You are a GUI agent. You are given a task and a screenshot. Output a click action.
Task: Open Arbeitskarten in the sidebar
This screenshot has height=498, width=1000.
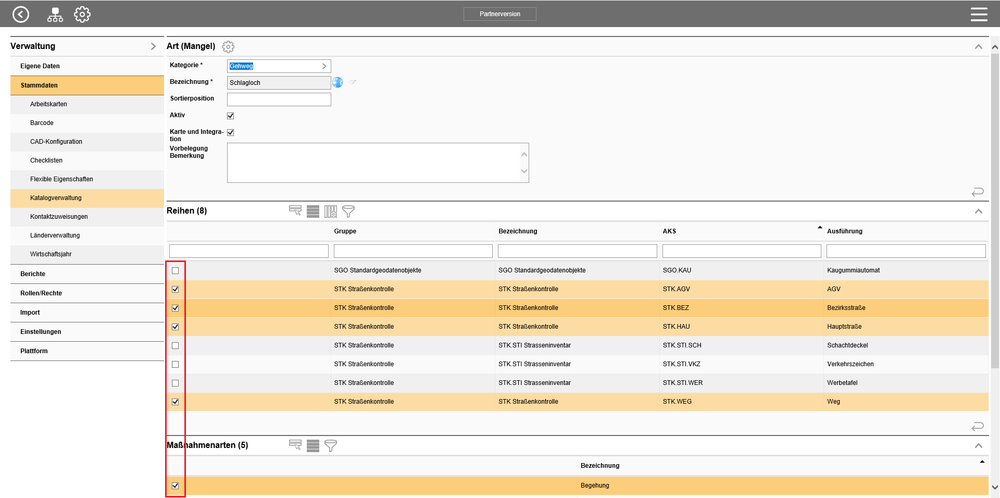[x=49, y=104]
